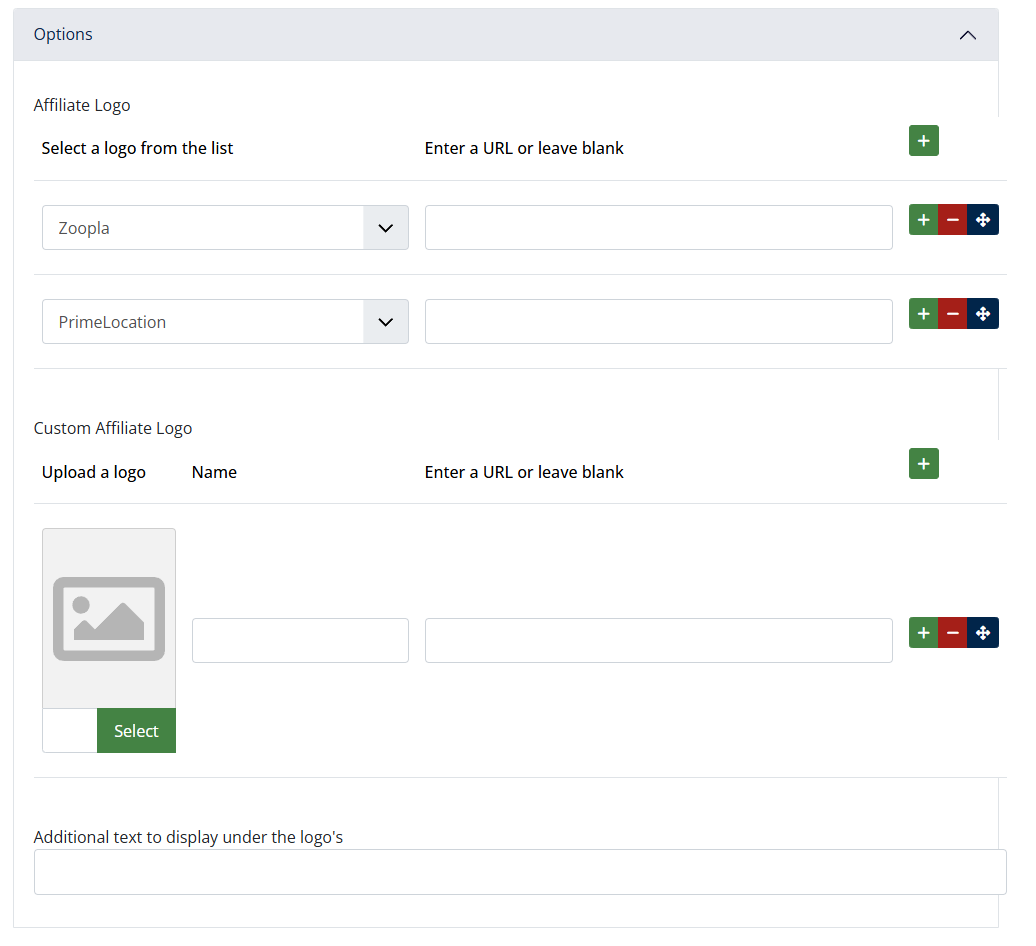The image size is (1036, 946).
Task: Focus the URL field in the Zoopla row
Action: pyautogui.click(x=658, y=228)
